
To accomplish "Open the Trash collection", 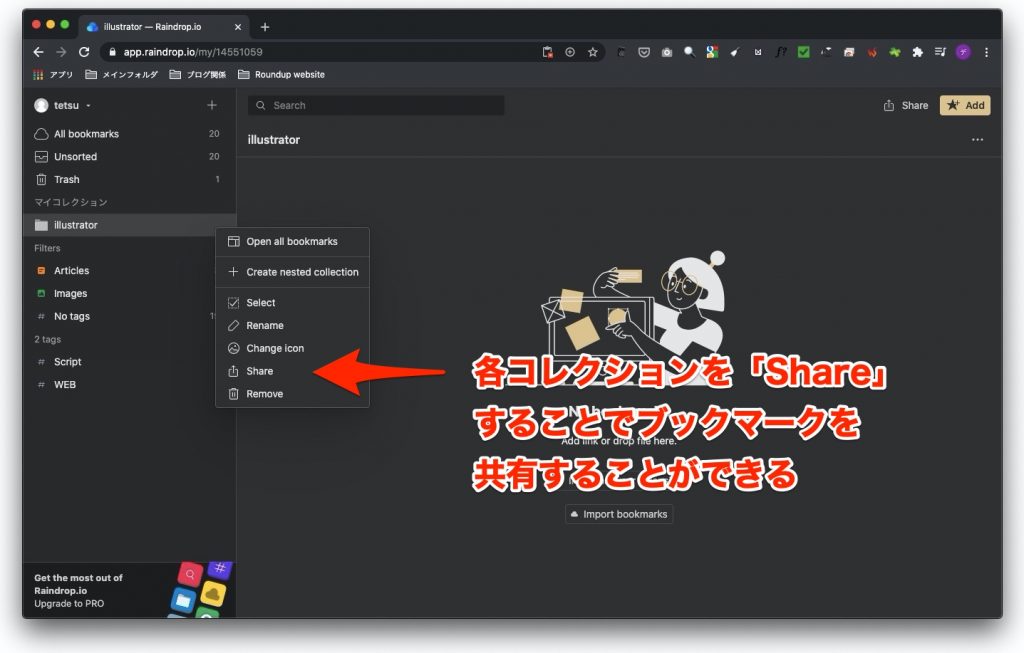I will click(129, 180).
